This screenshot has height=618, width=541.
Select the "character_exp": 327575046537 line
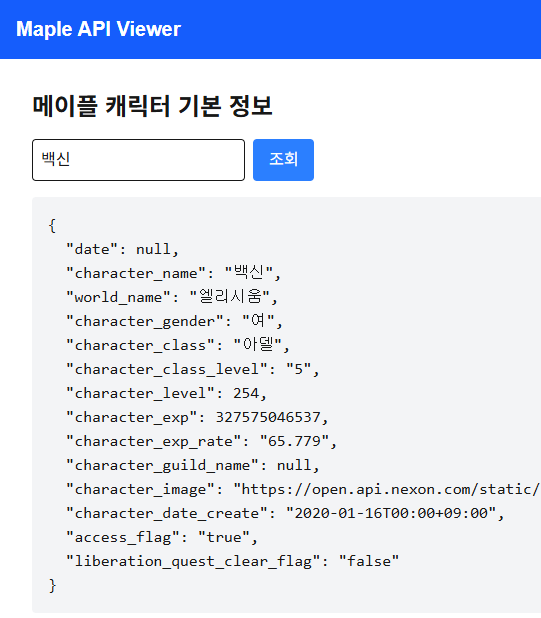point(197,417)
